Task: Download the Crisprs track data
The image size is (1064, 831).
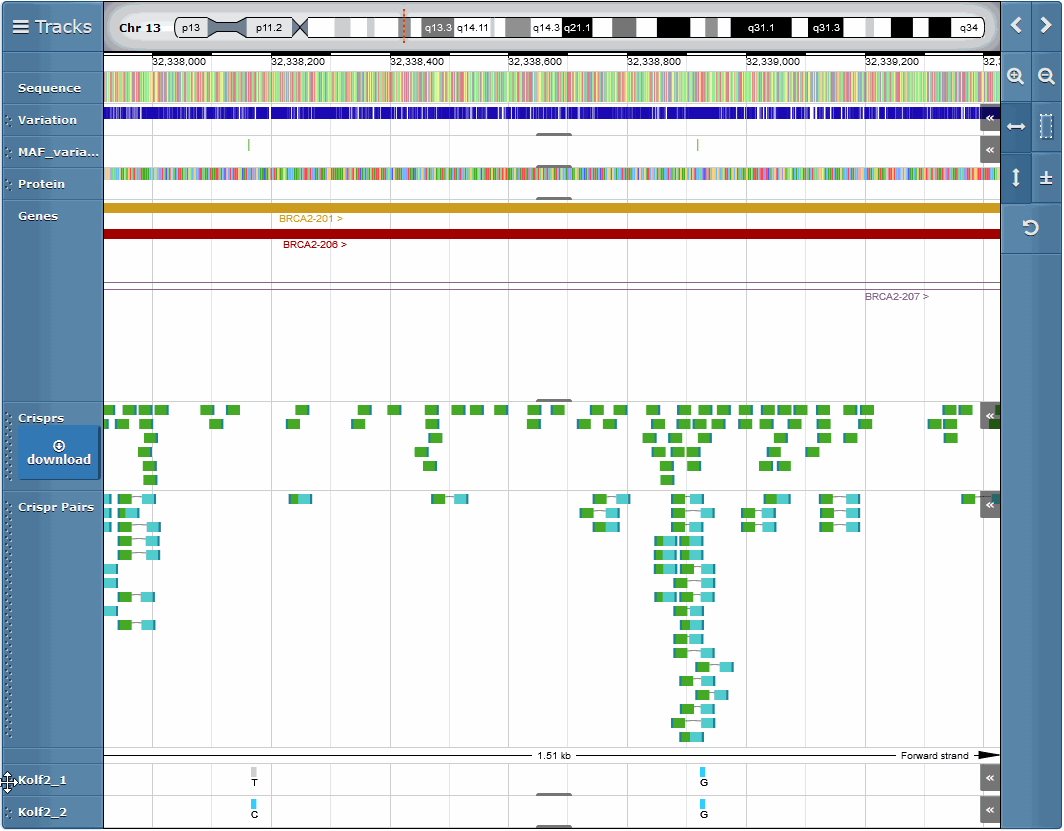Action: click(59, 453)
